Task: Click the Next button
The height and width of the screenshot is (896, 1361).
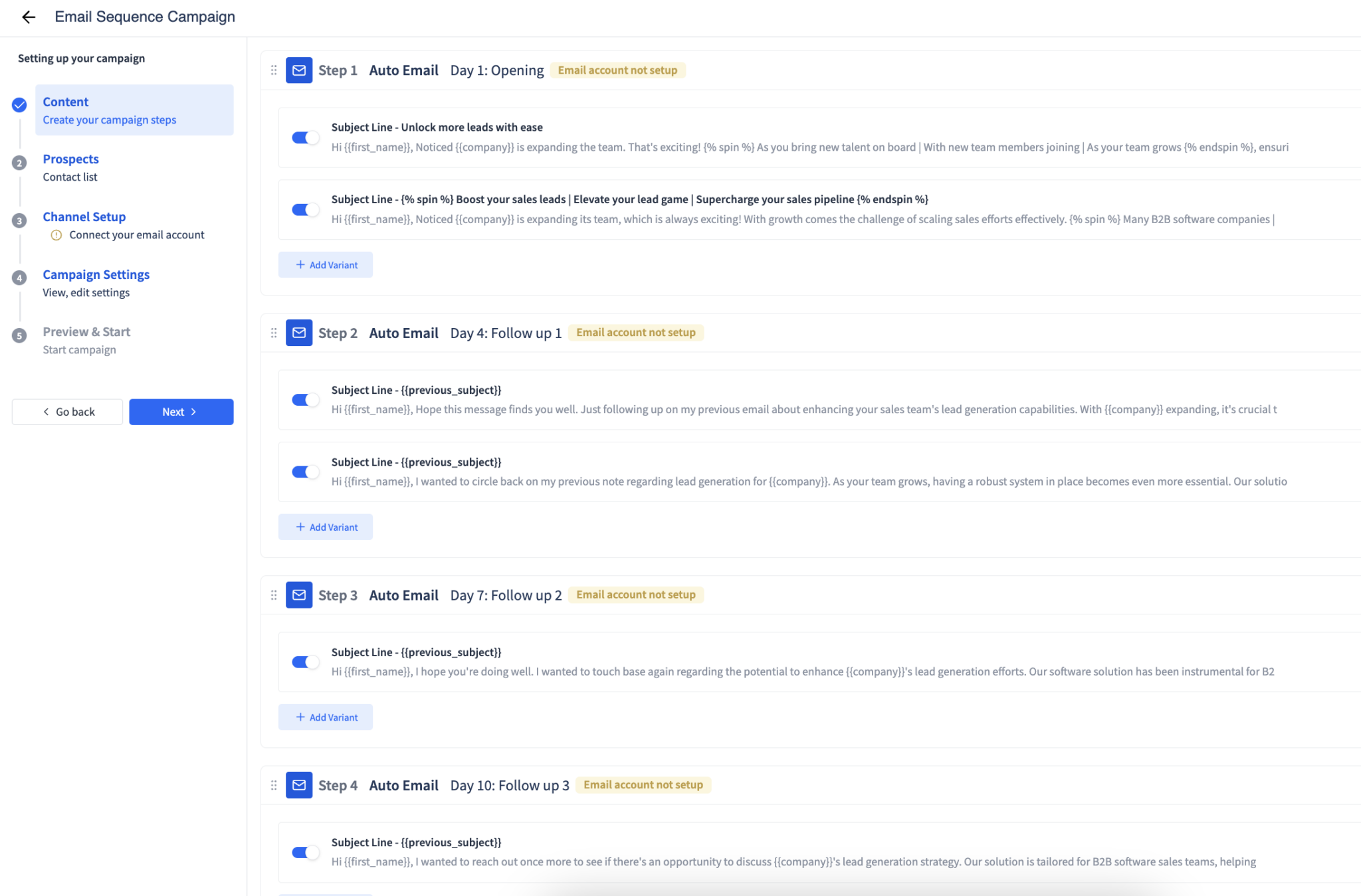Action: 181,412
